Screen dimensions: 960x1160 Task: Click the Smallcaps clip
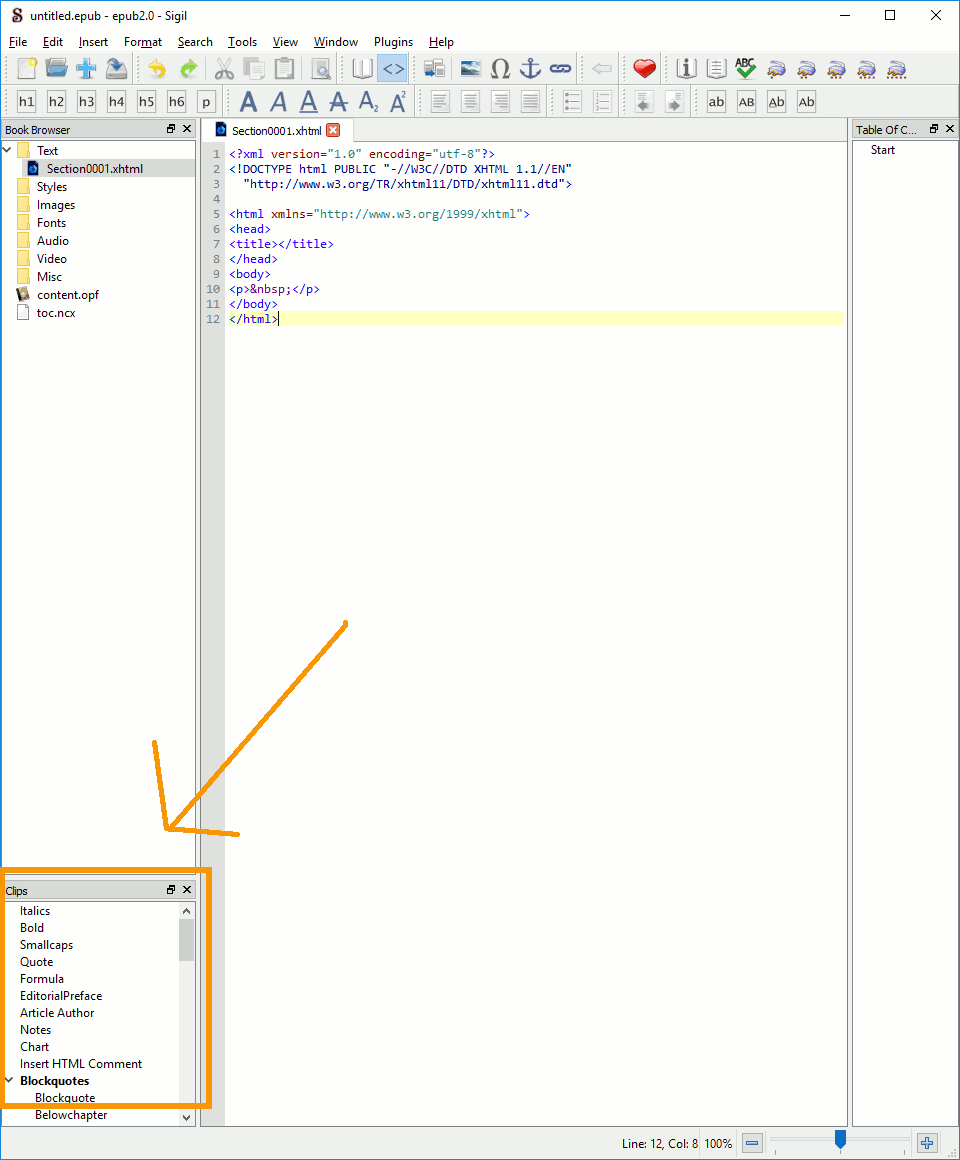[x=46, y=945]
